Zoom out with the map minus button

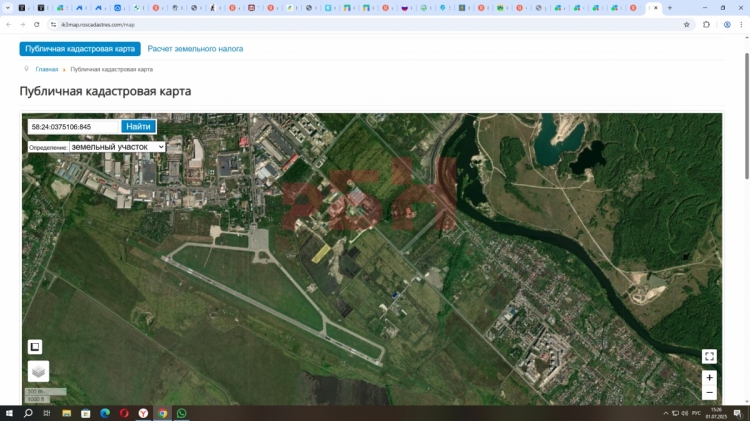pos(709,393)
